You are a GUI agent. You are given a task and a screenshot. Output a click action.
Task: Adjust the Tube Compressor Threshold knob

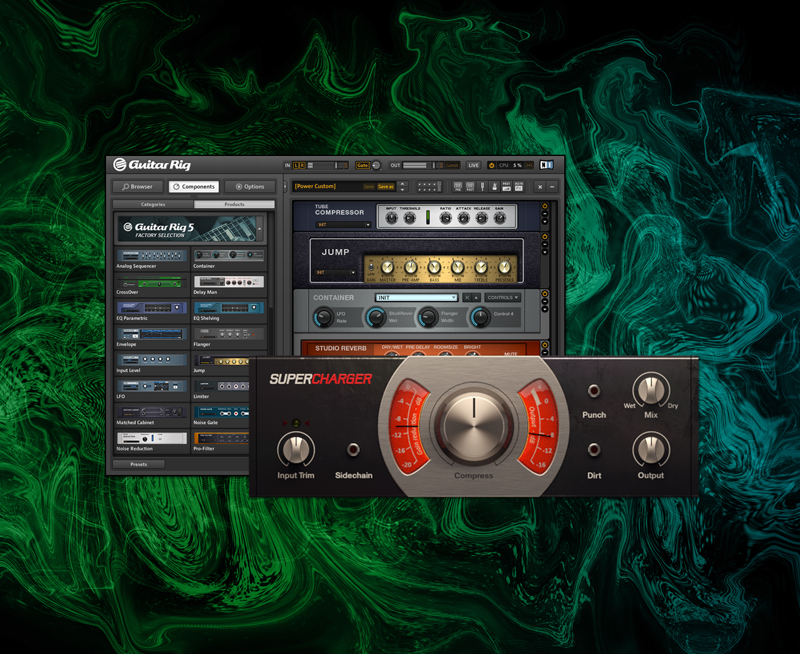[410, 218]
